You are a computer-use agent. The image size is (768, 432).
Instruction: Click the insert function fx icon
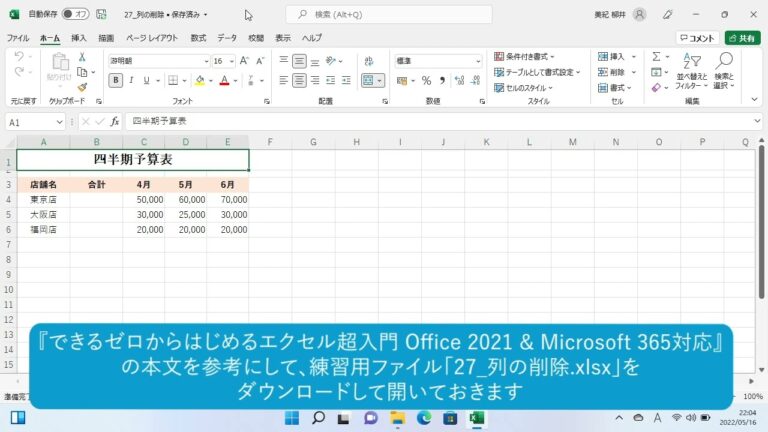point(115,121)
